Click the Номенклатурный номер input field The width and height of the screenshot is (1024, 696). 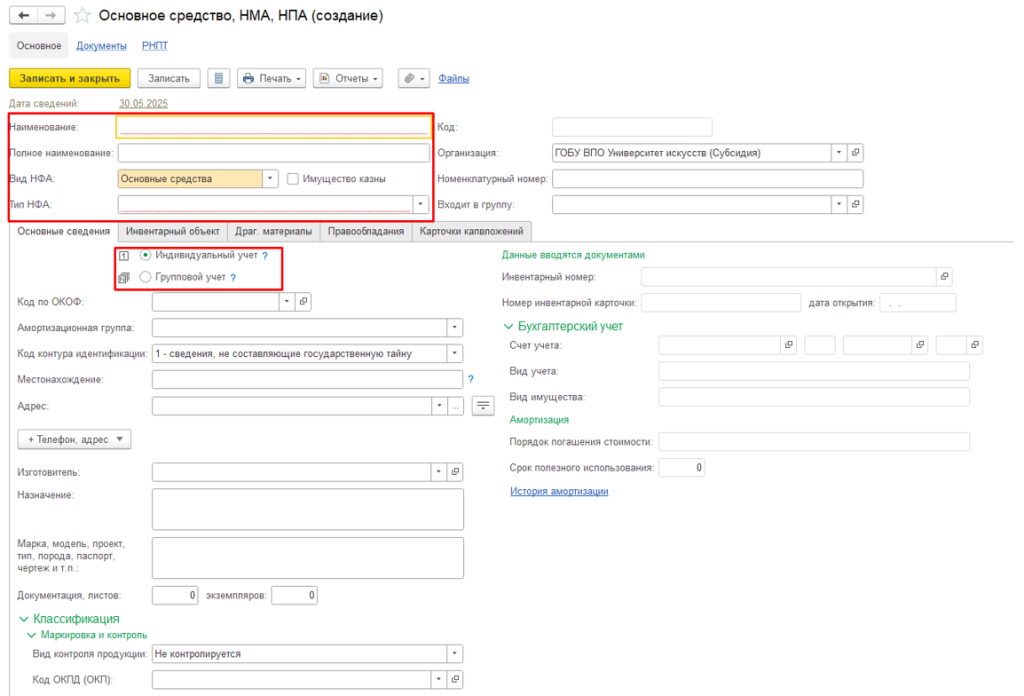(708, 179)
